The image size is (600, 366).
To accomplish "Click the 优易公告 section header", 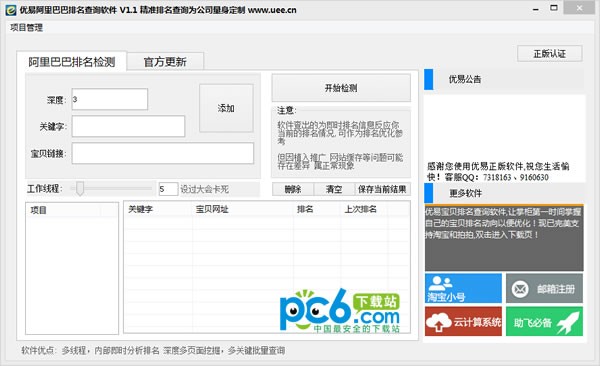I will pyautogui.click(x=504, y=79).
